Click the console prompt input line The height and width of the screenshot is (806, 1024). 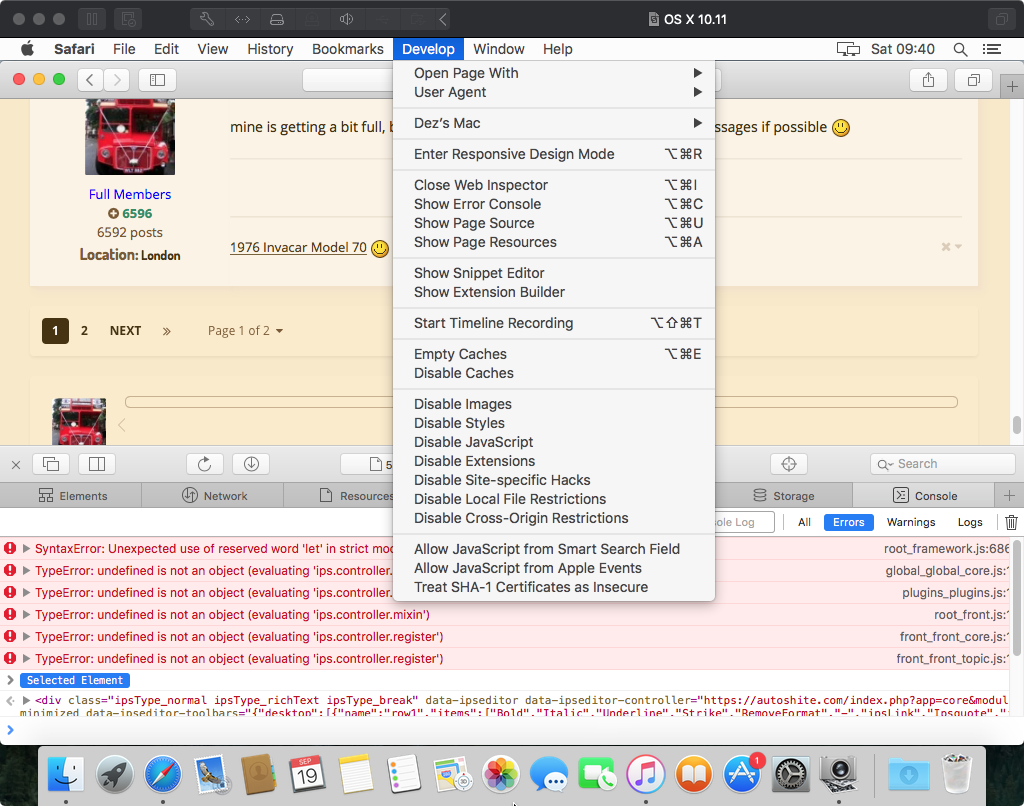(512, 730)
